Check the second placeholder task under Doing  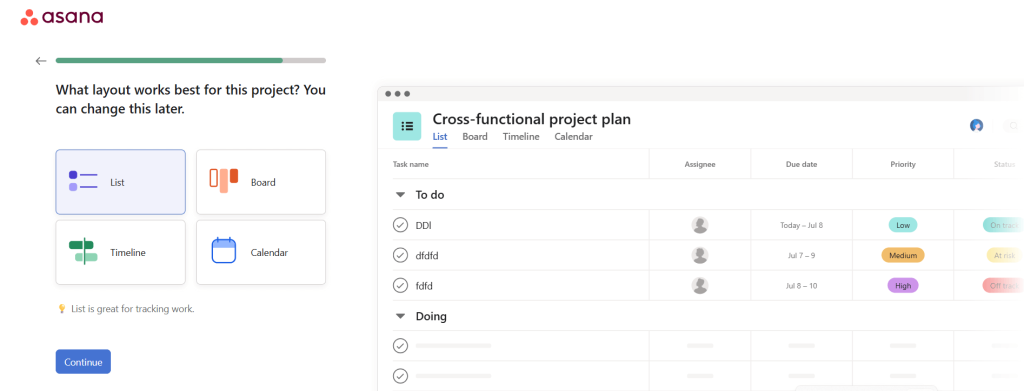coord(400,376)
